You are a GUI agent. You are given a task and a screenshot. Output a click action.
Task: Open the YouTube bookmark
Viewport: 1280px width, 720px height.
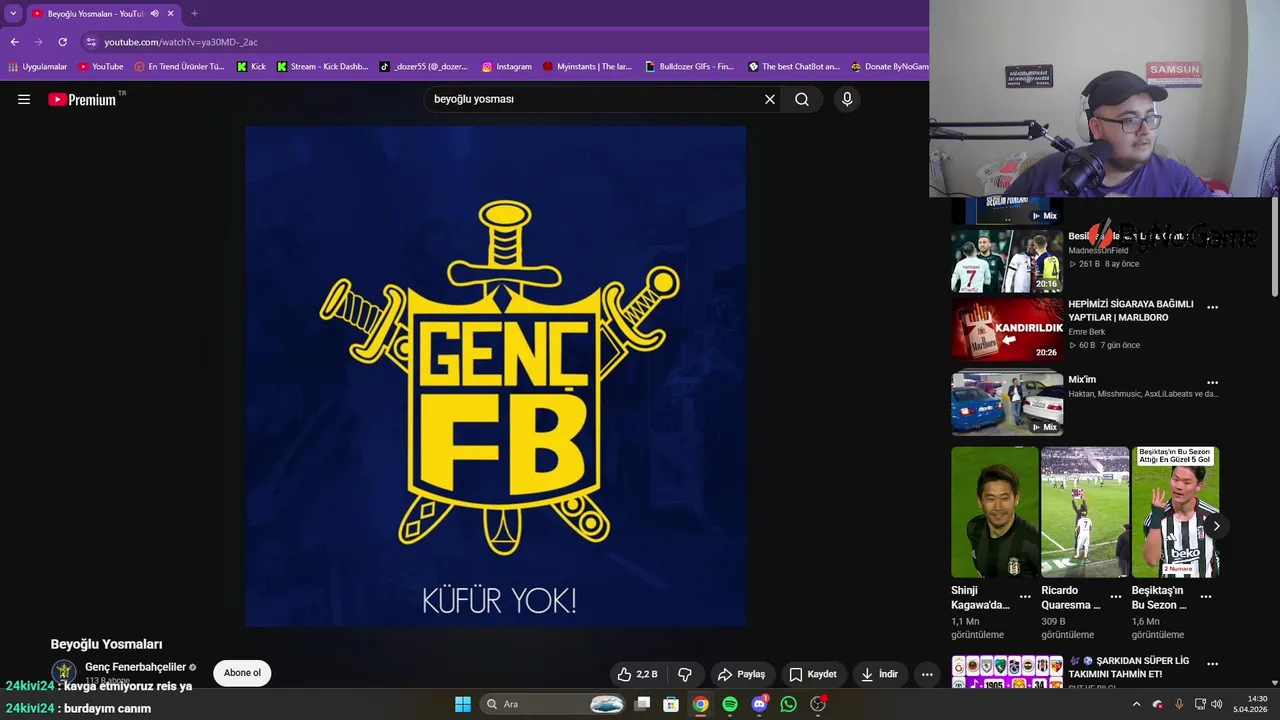101,67
